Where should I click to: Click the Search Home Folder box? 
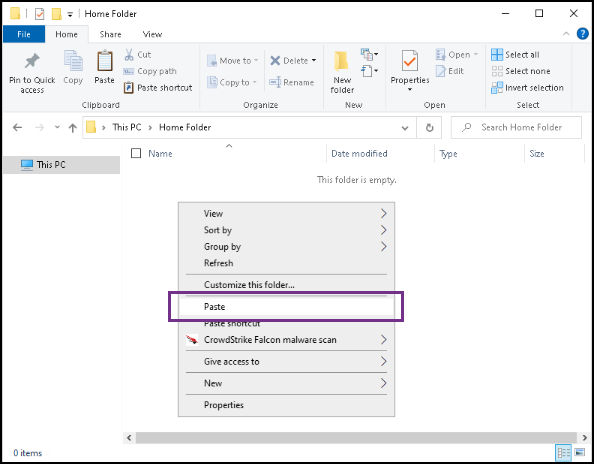[516, 128]
